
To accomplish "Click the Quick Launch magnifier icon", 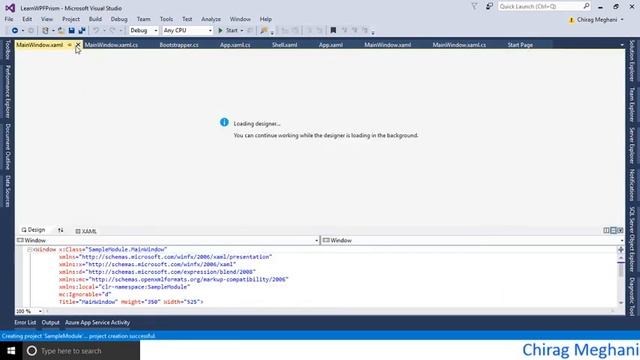I will click(x=586, y=6).
